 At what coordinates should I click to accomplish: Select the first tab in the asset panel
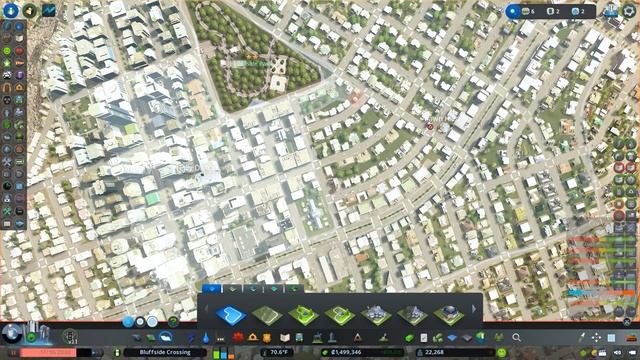[211, 289]
